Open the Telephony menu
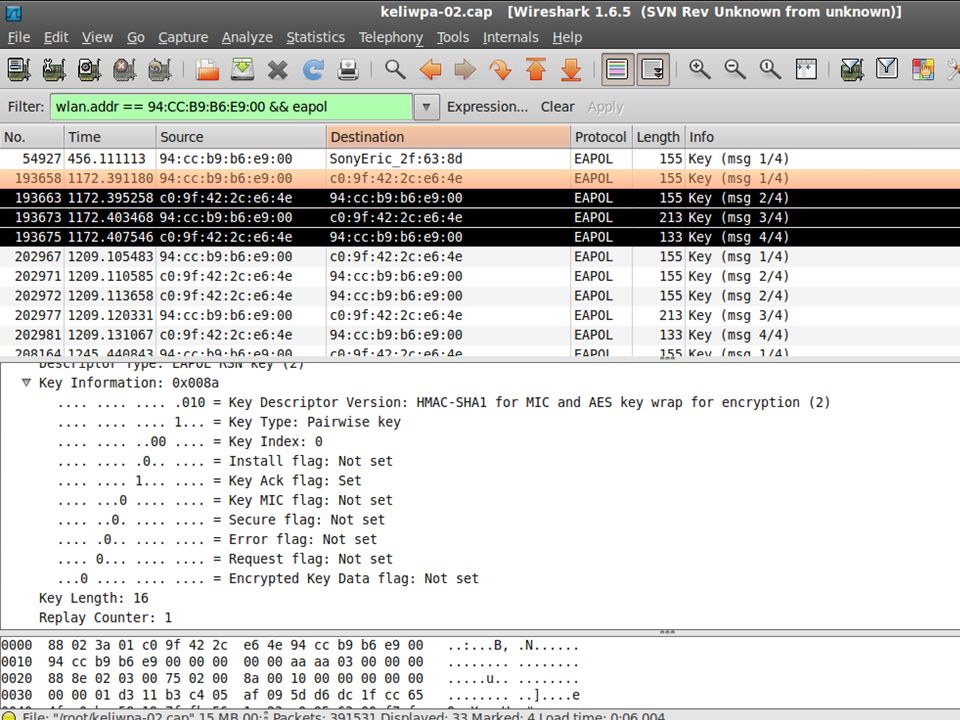Screen dimensions: 960x720 coord(391,37)
